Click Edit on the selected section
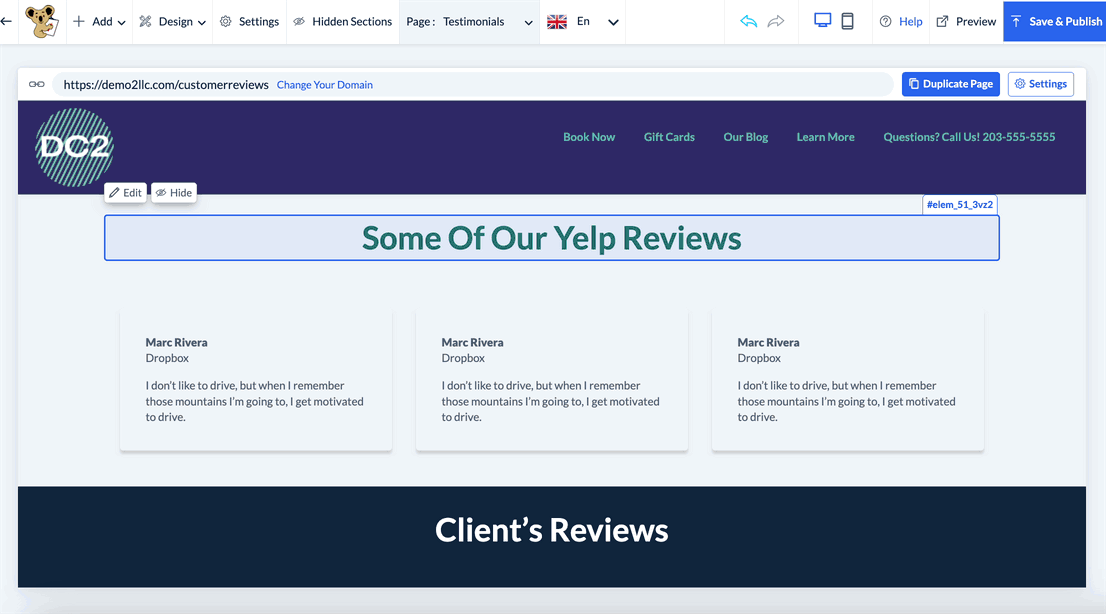 point(126,193)
